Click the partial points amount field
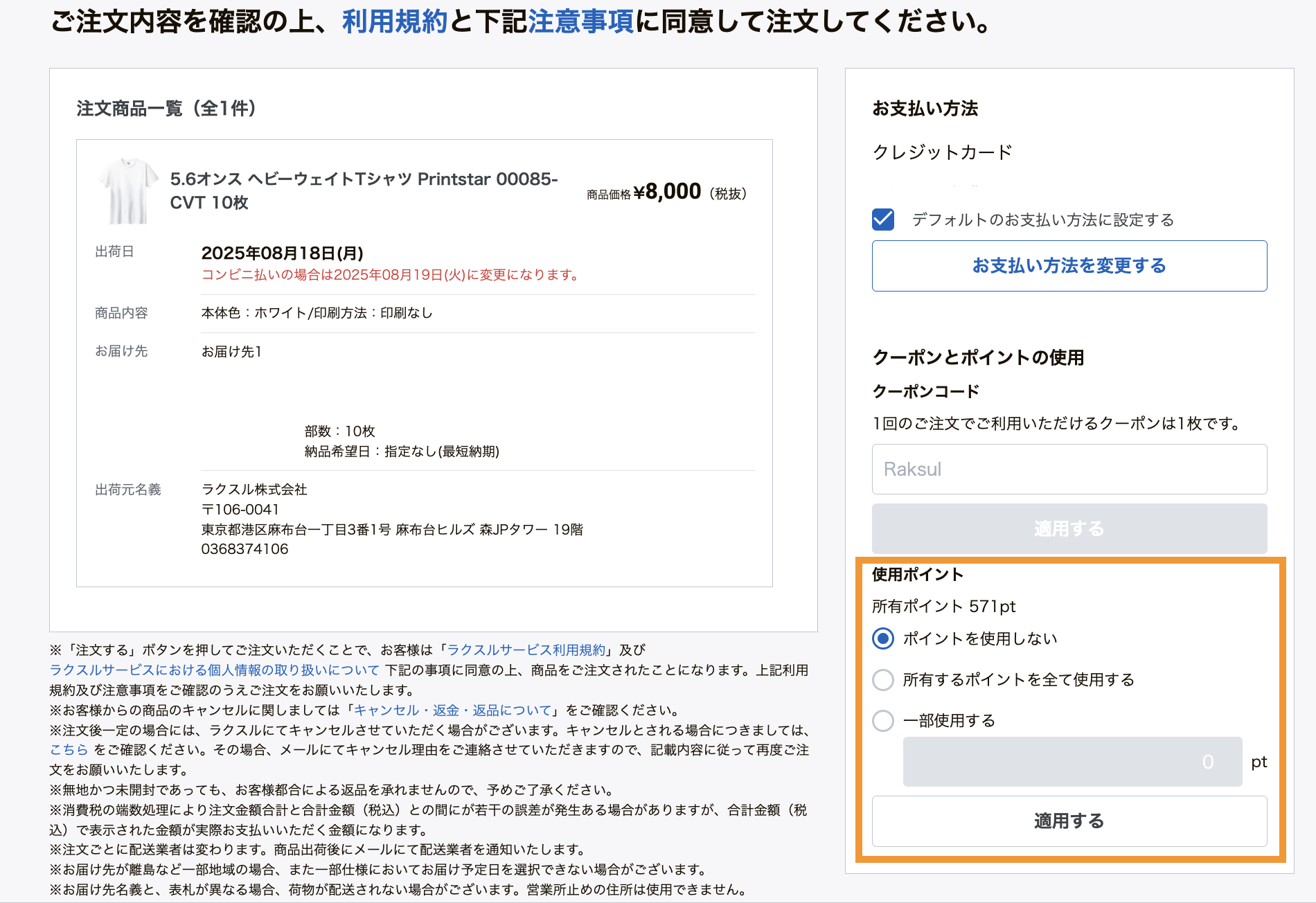The width and height of the screenshot is (1316, 903). pos(1072,762)
